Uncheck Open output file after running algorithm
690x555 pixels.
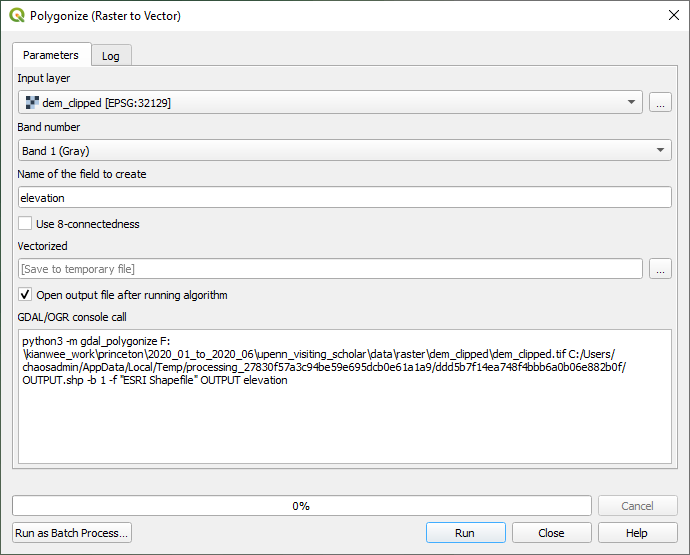[x=25, y=295]
